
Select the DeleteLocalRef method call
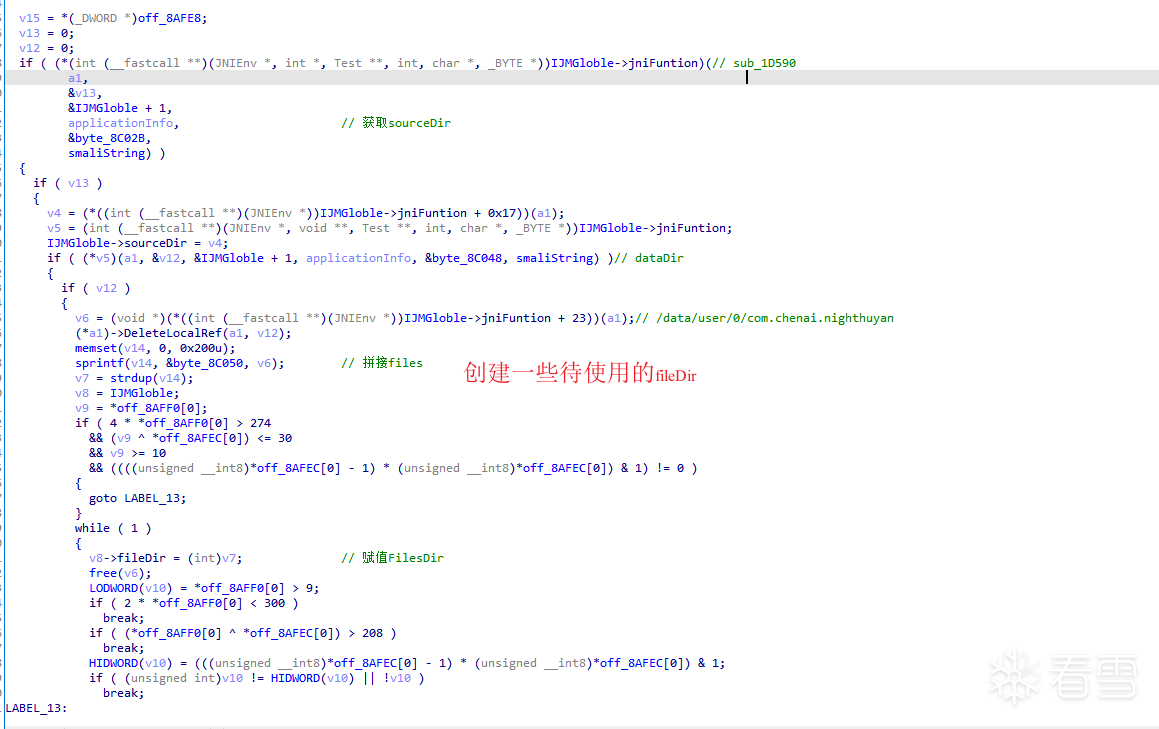click(173, 333)
